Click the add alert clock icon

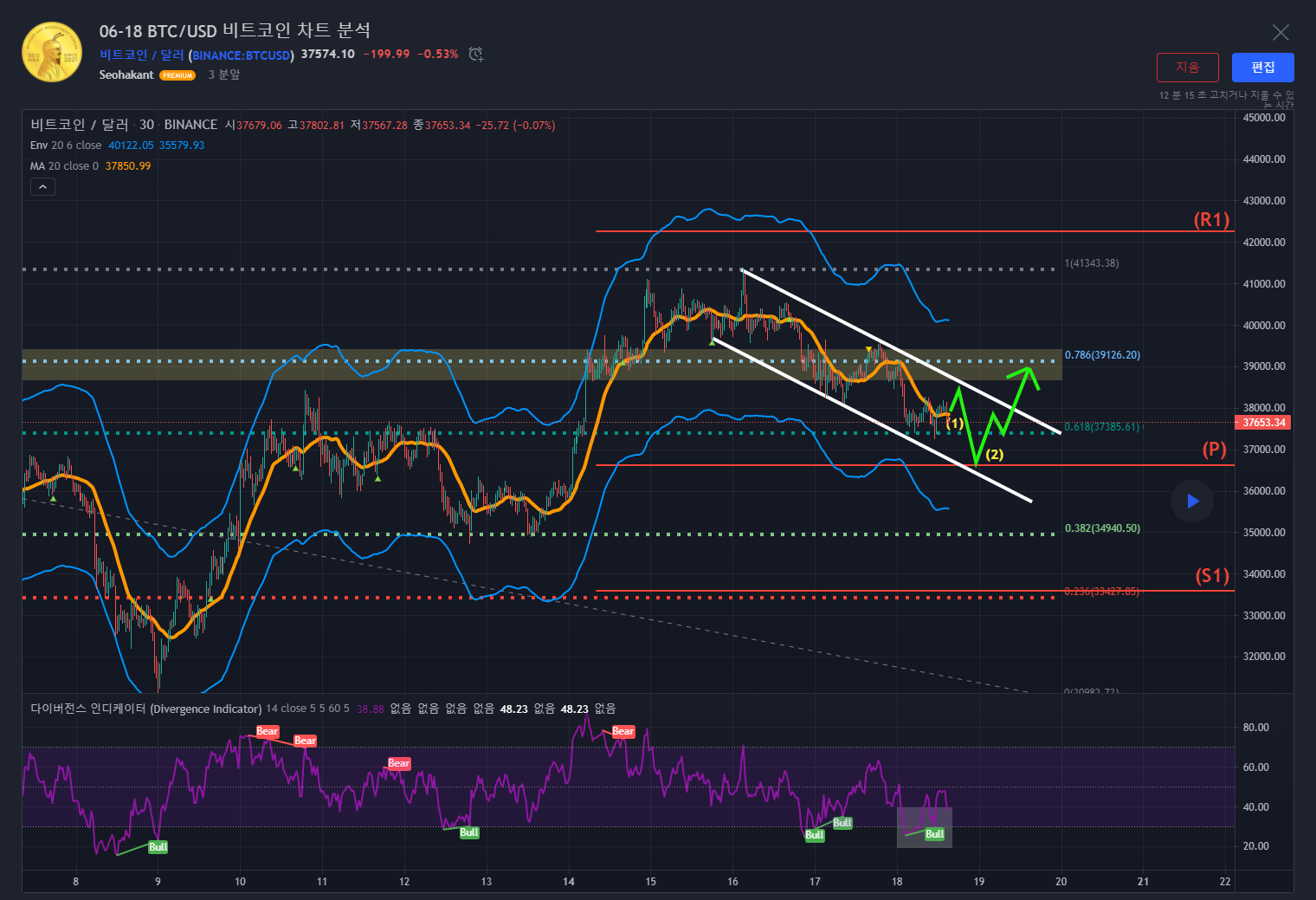[475, 55]
